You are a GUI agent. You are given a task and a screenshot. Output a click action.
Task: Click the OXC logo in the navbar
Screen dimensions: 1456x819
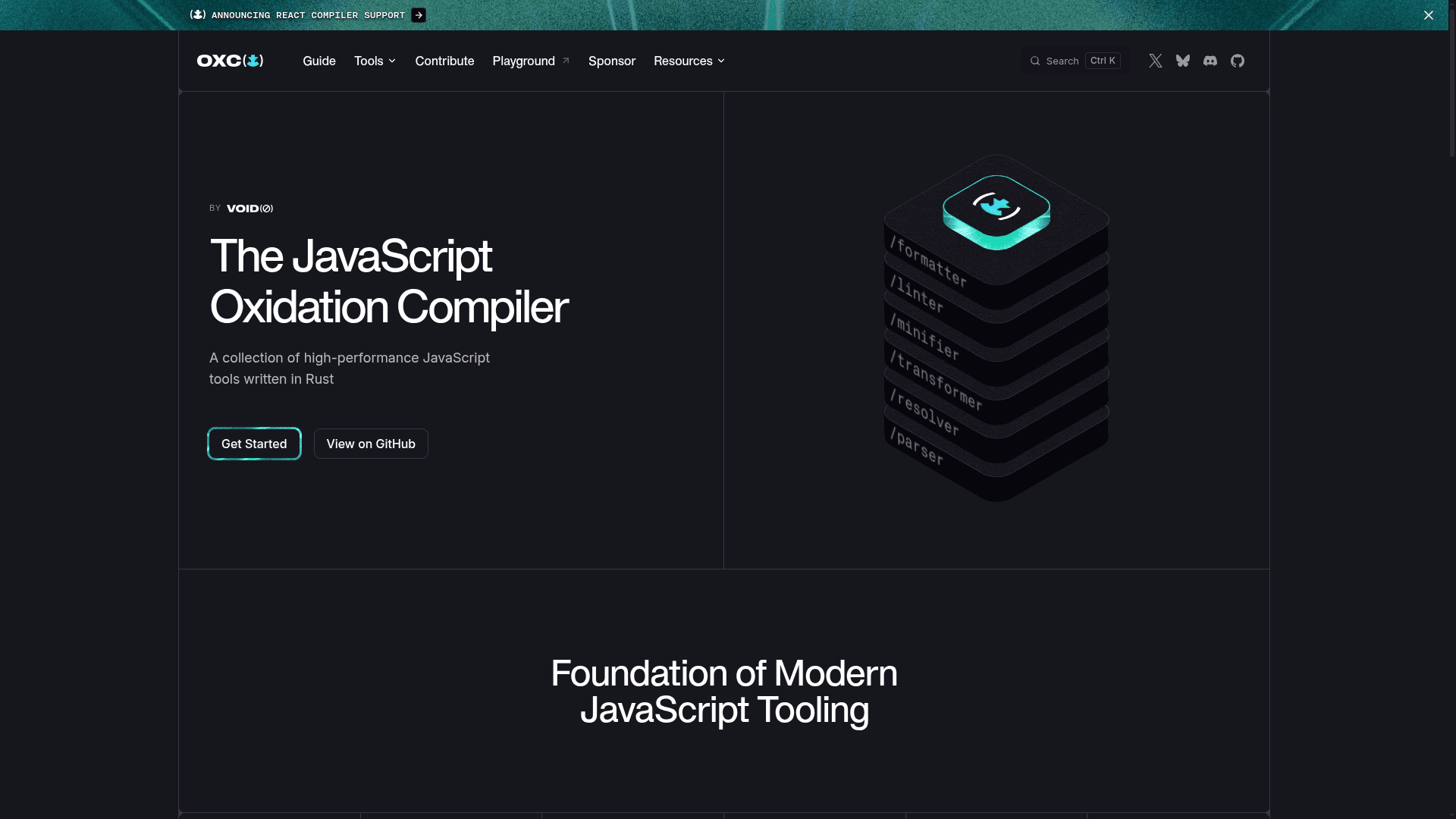coord(230,61)
